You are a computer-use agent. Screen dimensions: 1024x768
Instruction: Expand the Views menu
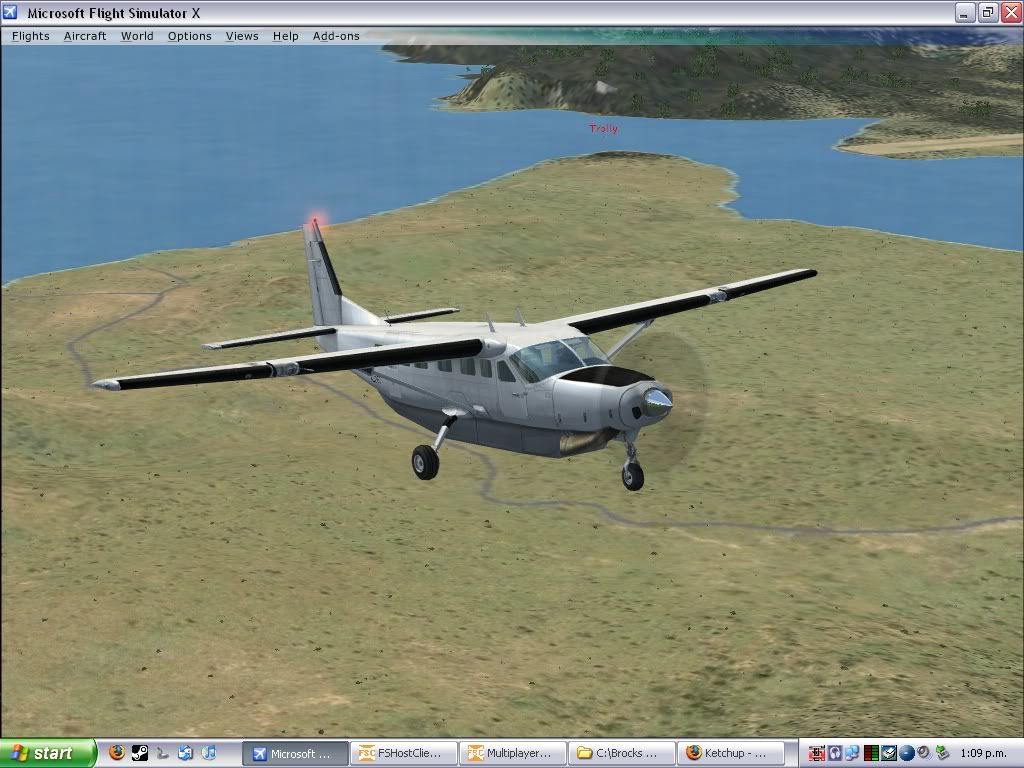(242, 36)
